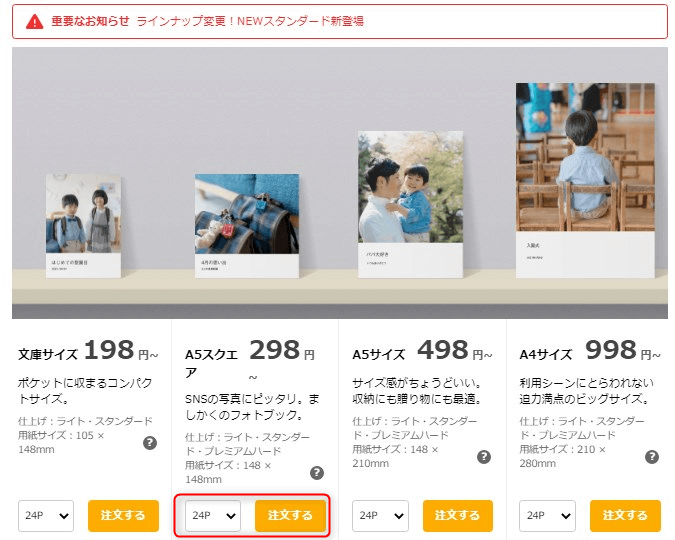Click the red warning triangle icon
Viewport: 675px width, 540px height.
tap(34, 21)
